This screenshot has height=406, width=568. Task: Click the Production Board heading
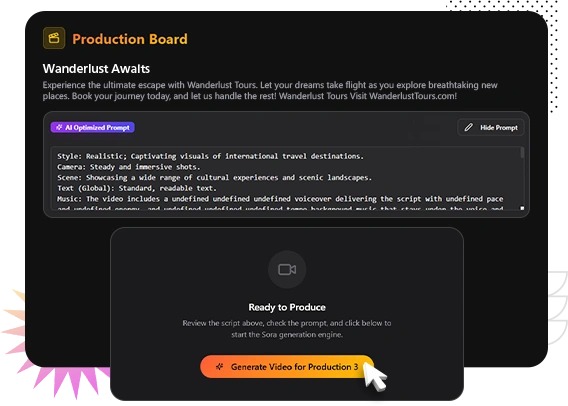(130, 39)
